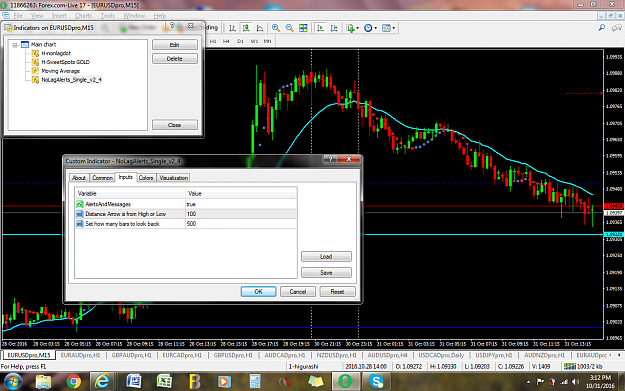Open the Window menu

coord(134,16)
